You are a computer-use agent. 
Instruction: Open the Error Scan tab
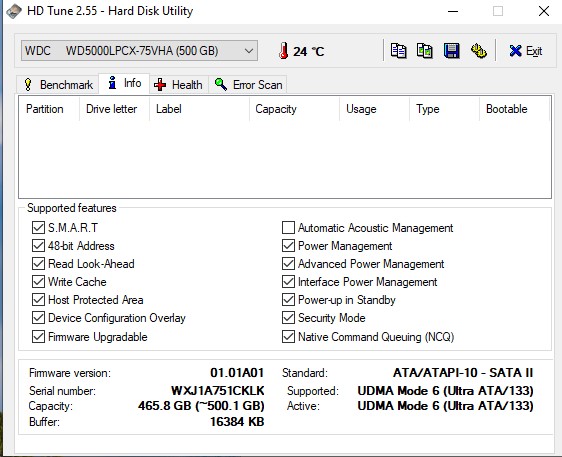[x=248, y=85]
